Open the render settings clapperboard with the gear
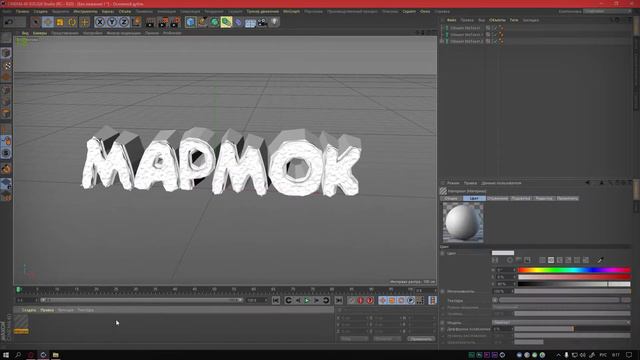Viewport: 640px width, 360px height. coord(176,22)
